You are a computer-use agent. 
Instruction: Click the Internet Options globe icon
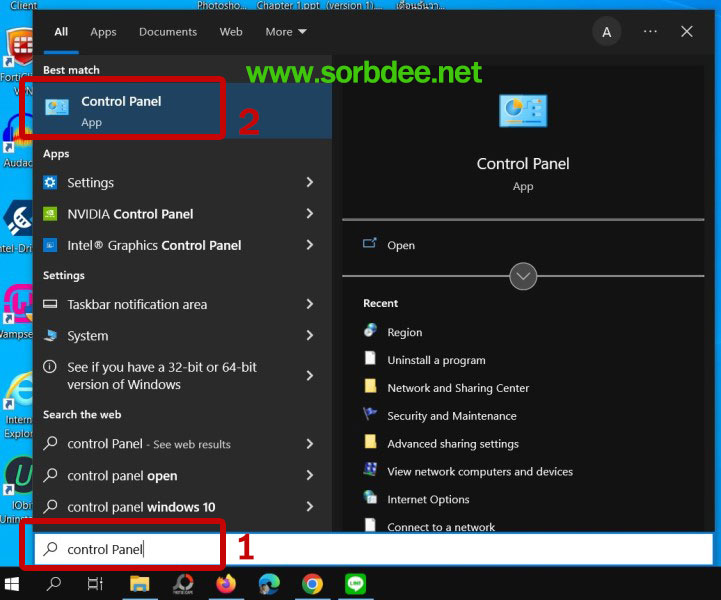370,497
